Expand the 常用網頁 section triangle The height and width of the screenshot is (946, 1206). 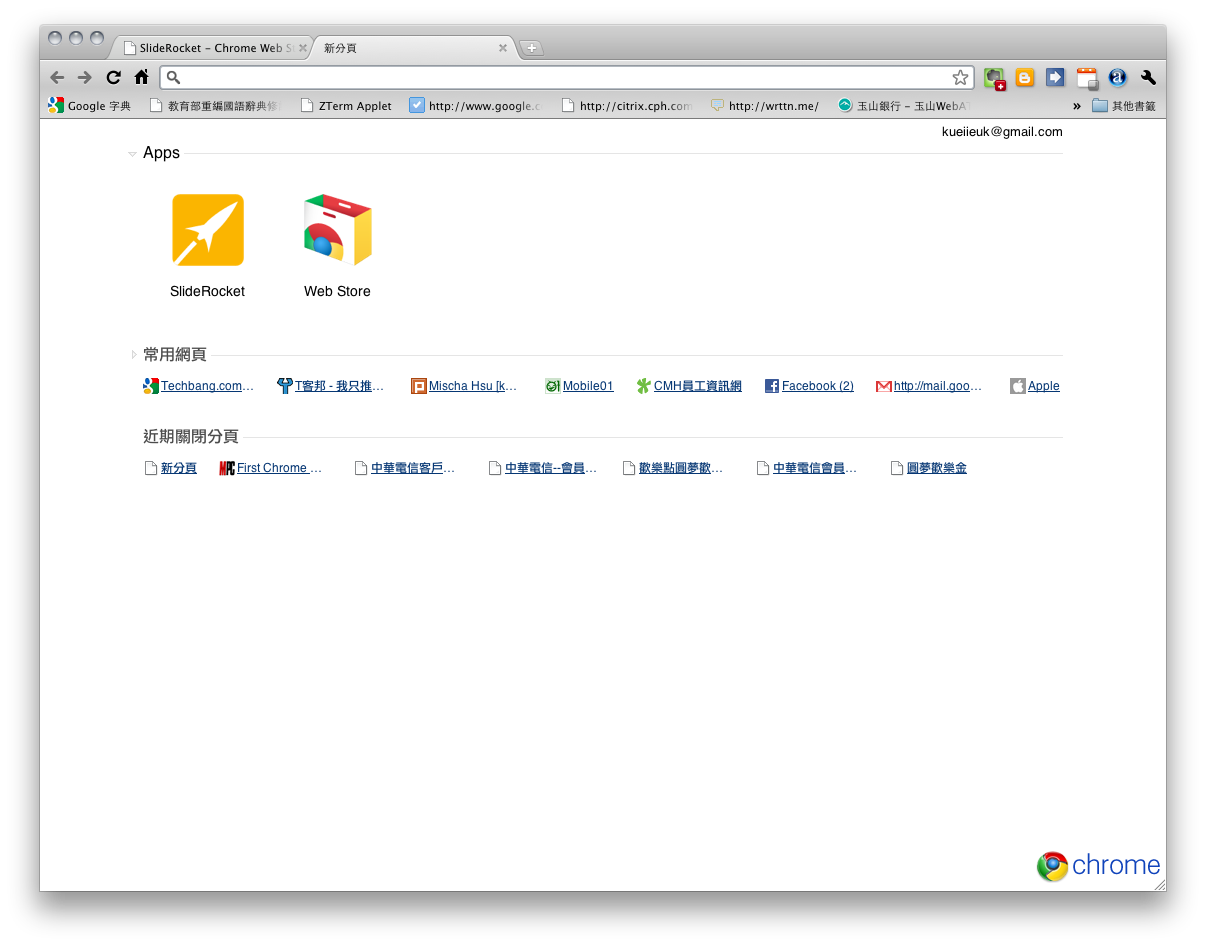coord(133,355)
